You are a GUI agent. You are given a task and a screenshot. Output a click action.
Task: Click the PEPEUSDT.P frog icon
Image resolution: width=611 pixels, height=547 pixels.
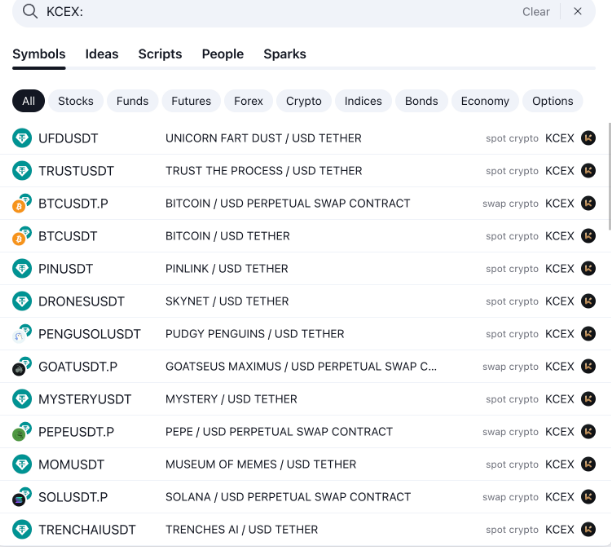click(21, 433)
